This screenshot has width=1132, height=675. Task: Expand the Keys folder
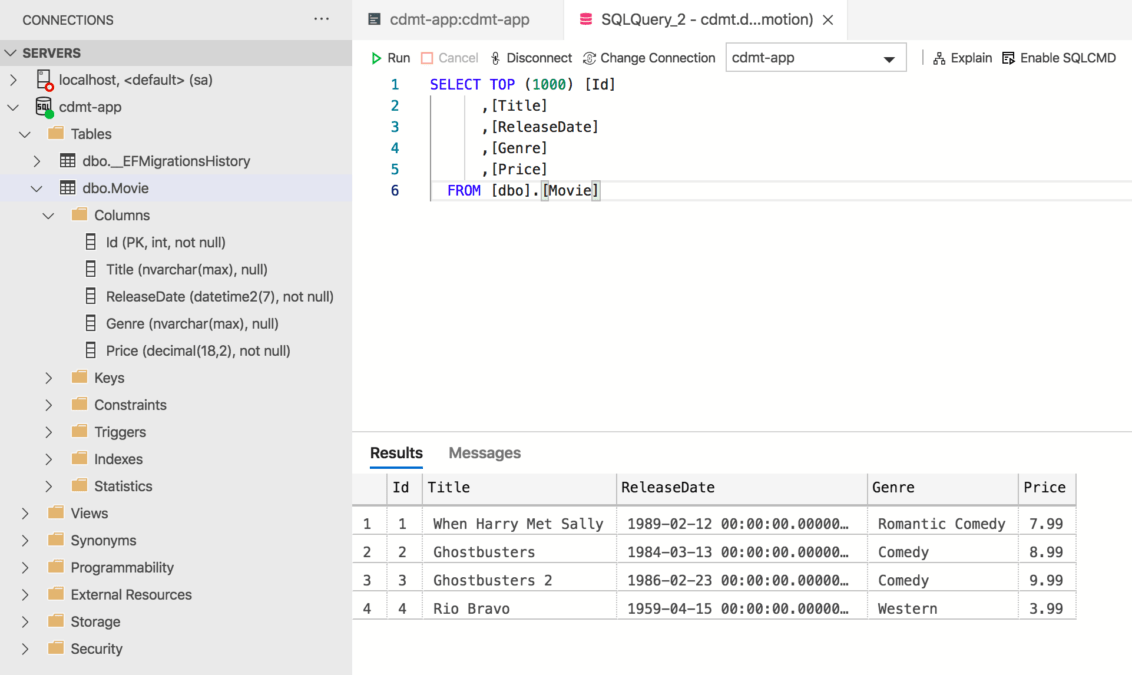(49, 378)
